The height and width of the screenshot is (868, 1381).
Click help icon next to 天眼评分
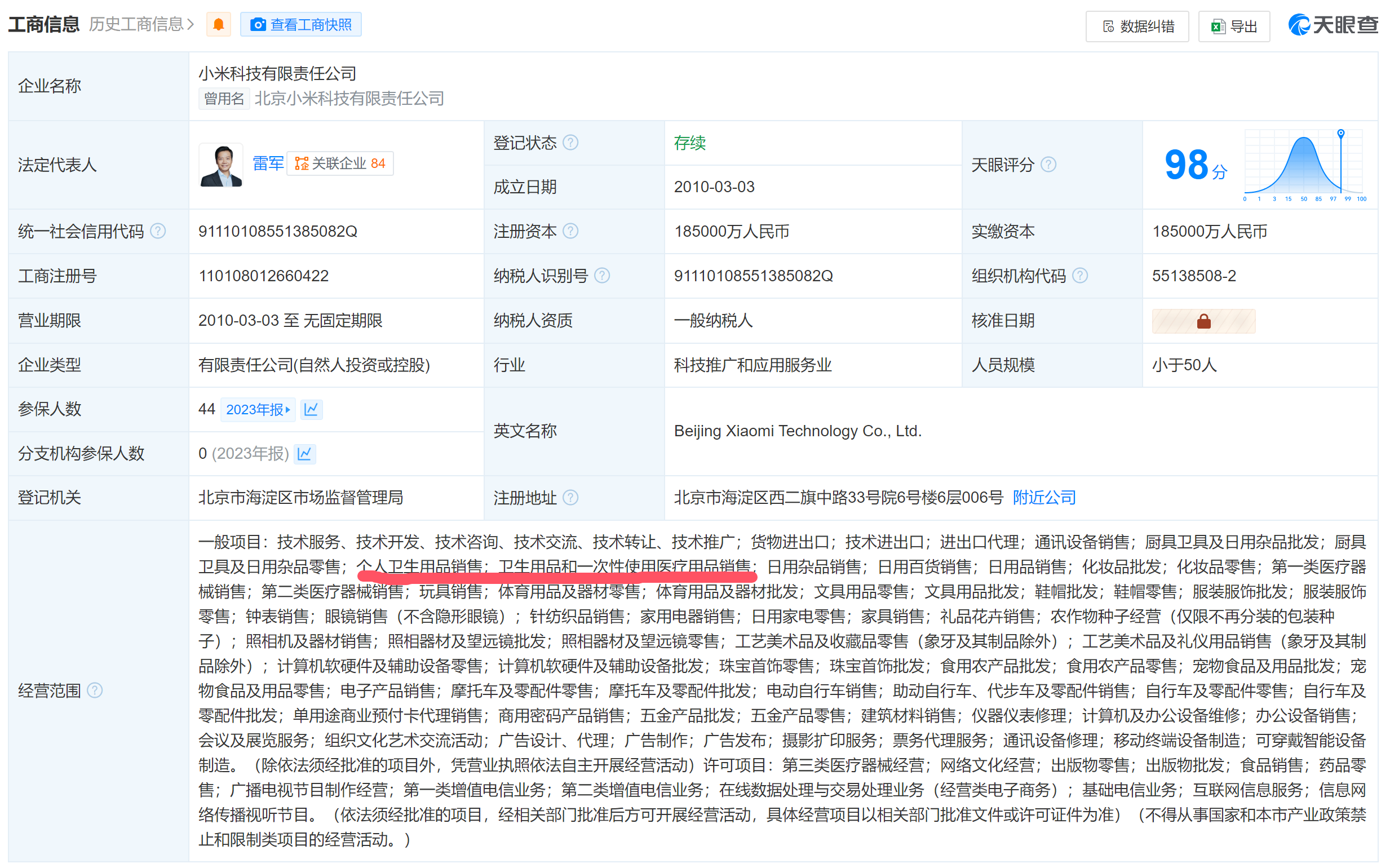click(x=1048, y=165)
